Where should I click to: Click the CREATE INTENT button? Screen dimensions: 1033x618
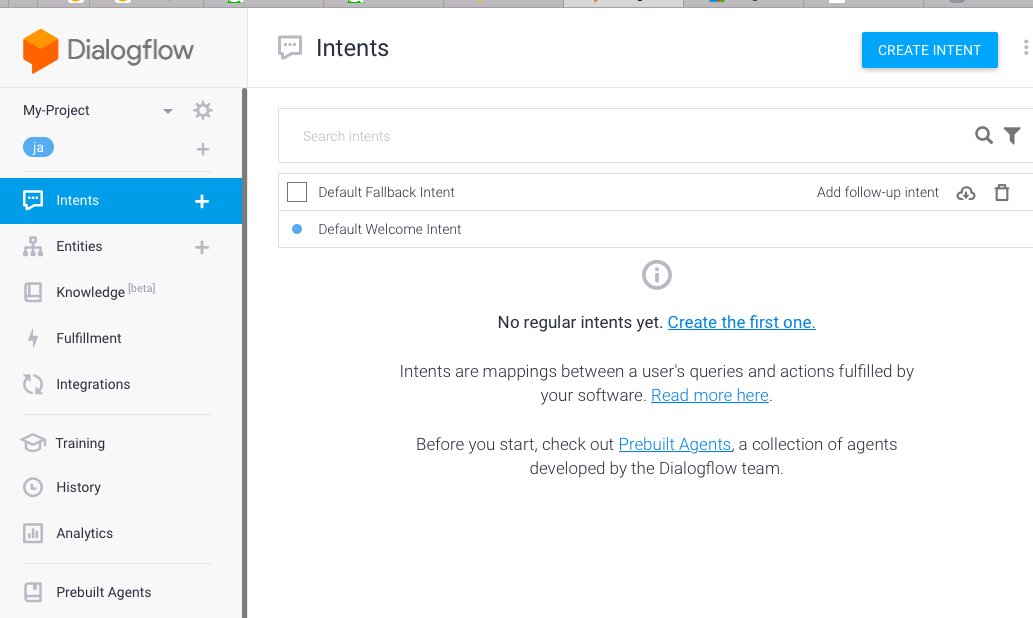930,50
